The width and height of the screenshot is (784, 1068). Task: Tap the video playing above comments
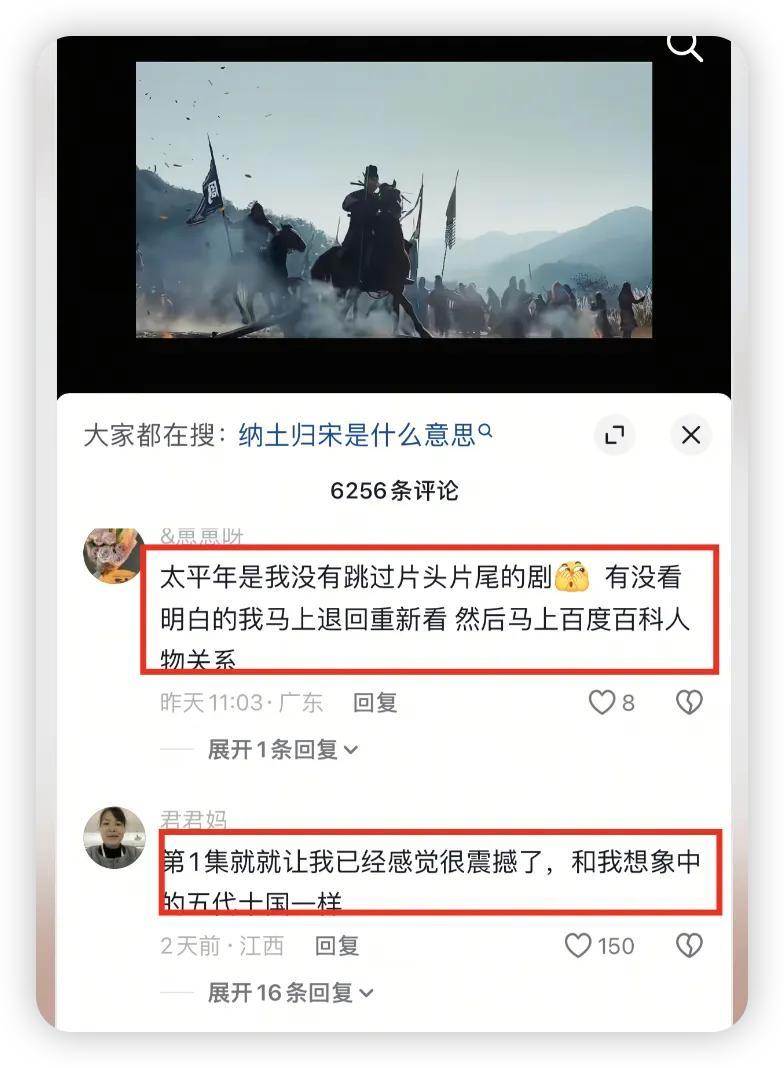coord(394,200)
